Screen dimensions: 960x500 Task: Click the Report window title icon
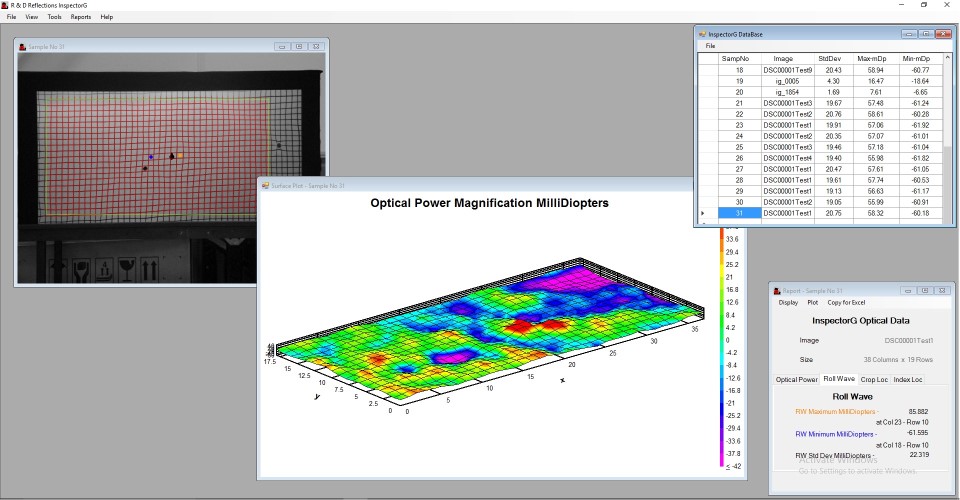click(776, 291)
